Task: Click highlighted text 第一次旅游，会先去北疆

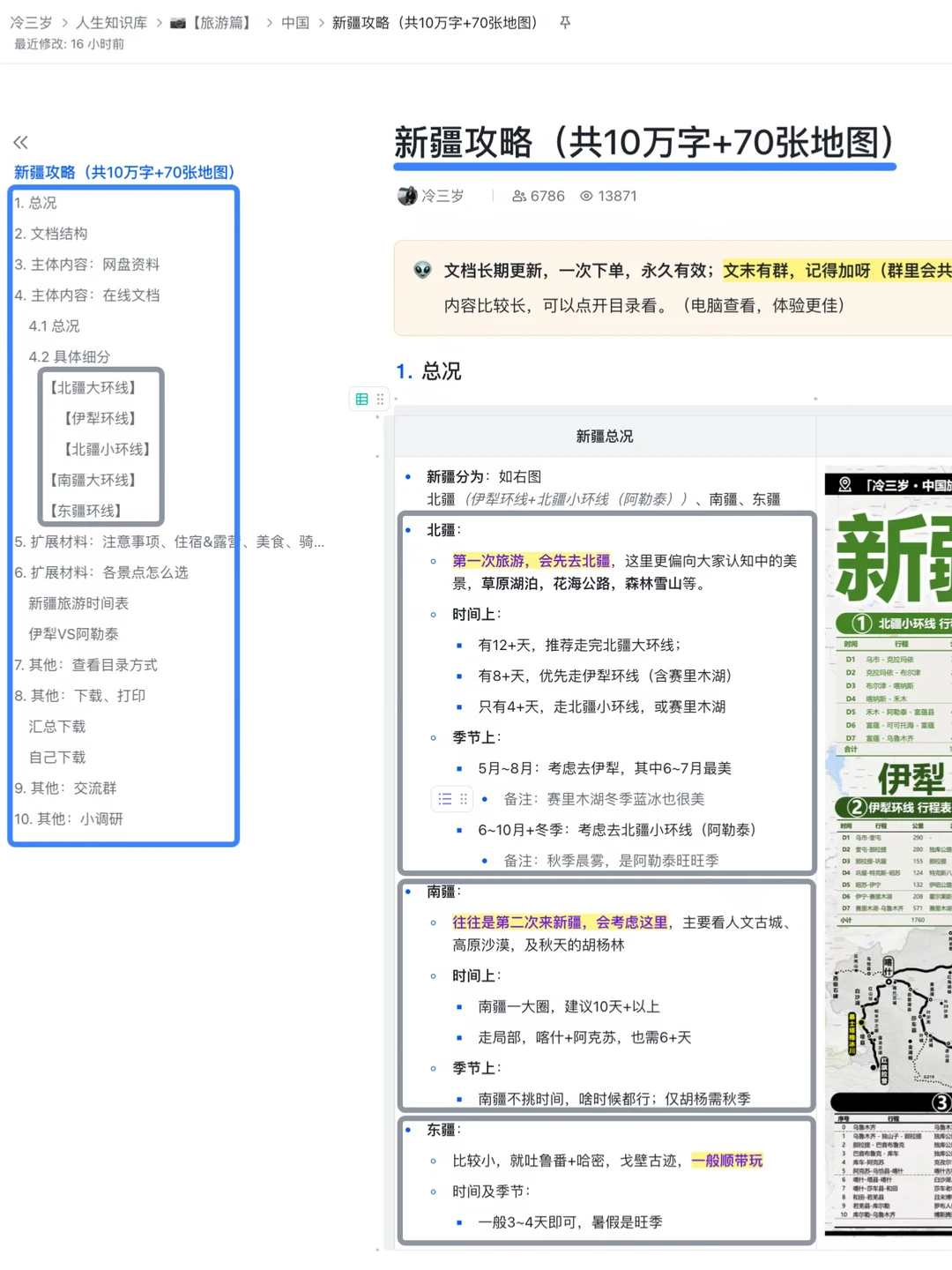Action: click(532, 561)
